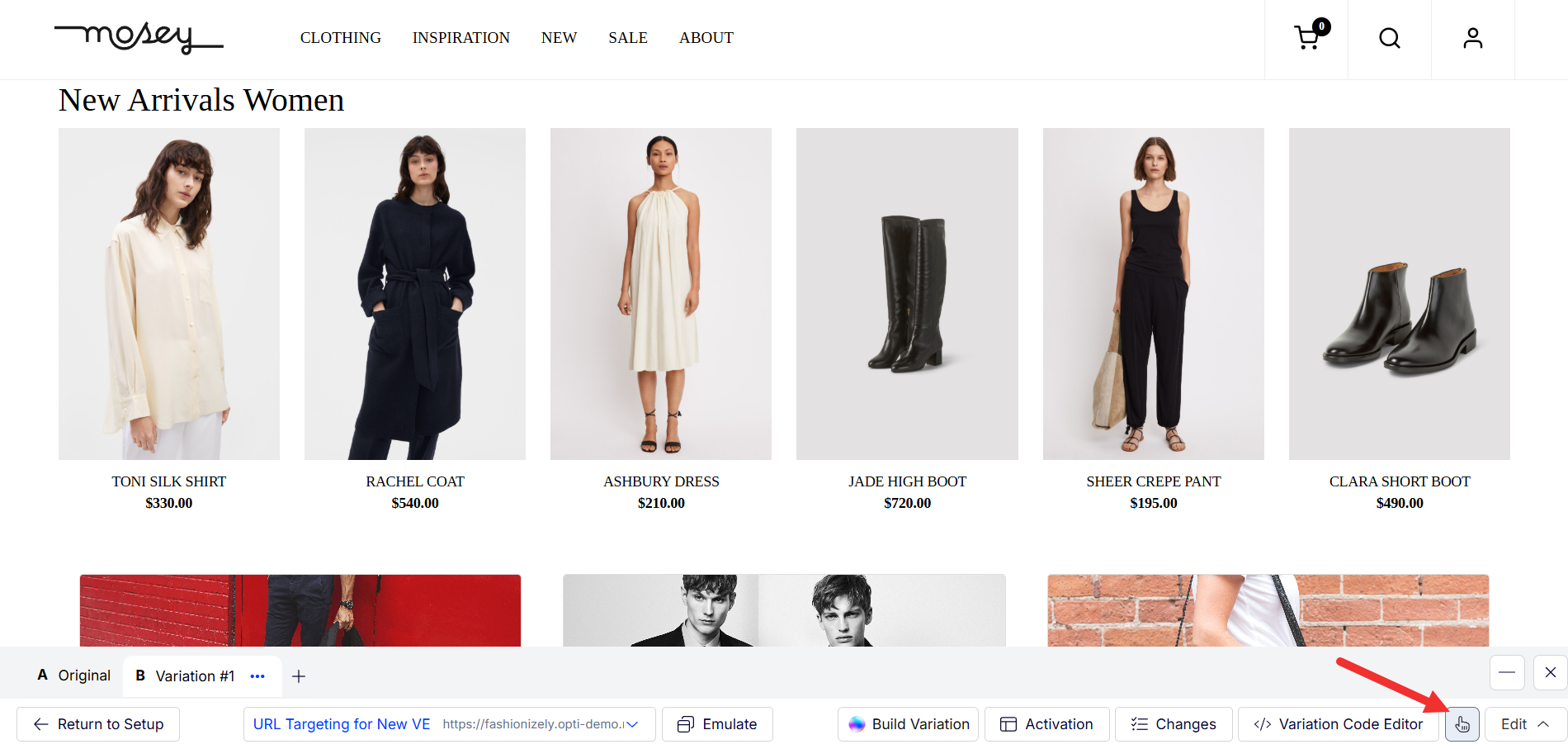Viewport: 1568px width, 749px height.
Task: Open the Variation Code Editor
Action: 1338,724
